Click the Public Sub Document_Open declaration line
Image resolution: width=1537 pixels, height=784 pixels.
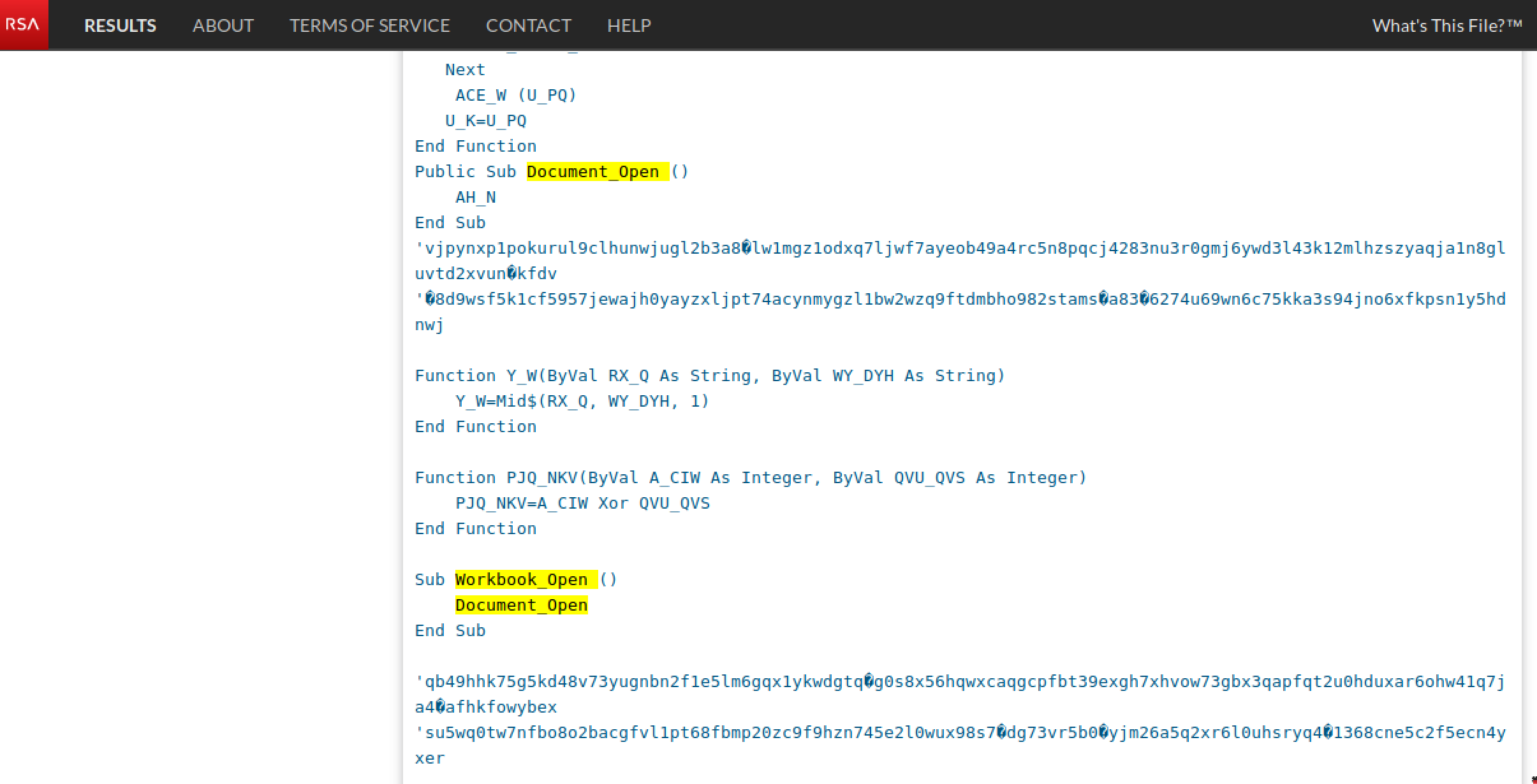click(x=551, y=171)
